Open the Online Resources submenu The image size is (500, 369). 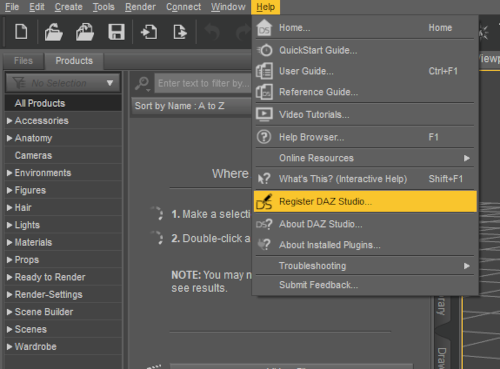pos(365,158)
